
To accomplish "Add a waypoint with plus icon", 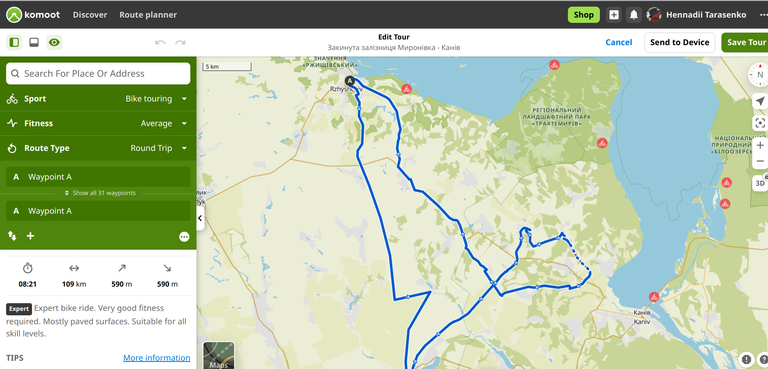I will 30,236.
